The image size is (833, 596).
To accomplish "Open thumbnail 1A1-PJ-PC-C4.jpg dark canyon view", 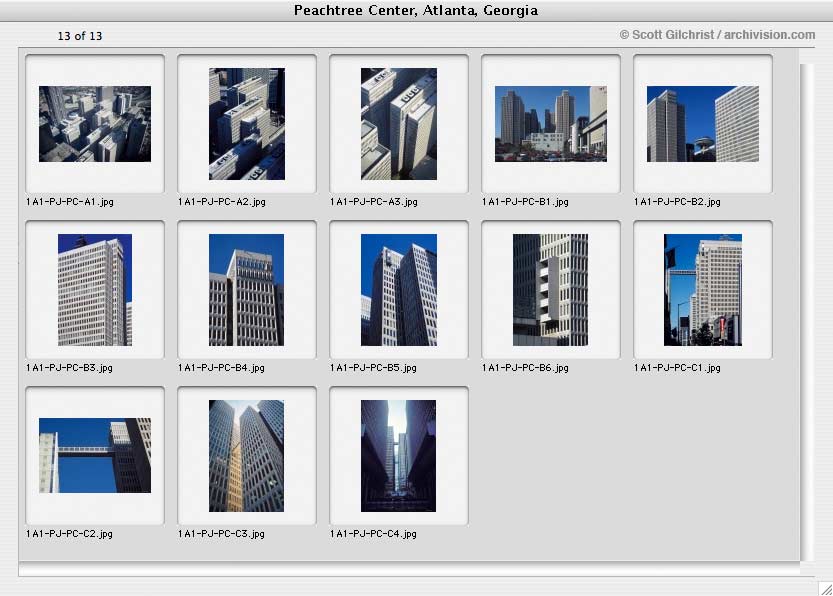I will pos(398,456).
